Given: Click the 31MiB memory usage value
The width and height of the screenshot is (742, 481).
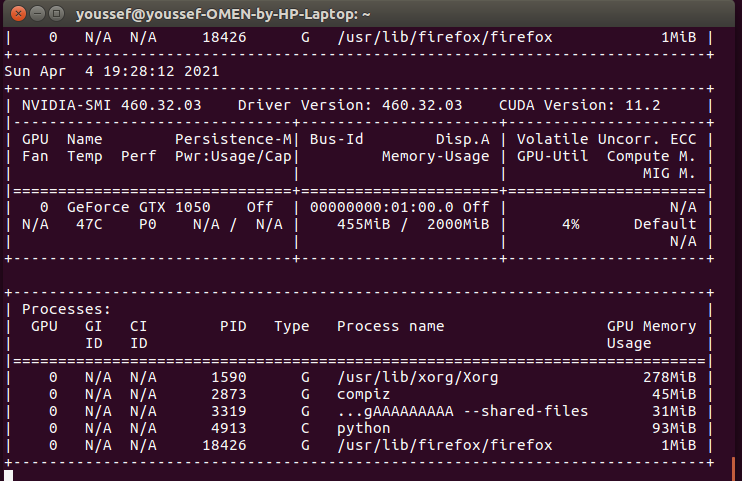Looking at the screenshot, I should tap(674, 411).
